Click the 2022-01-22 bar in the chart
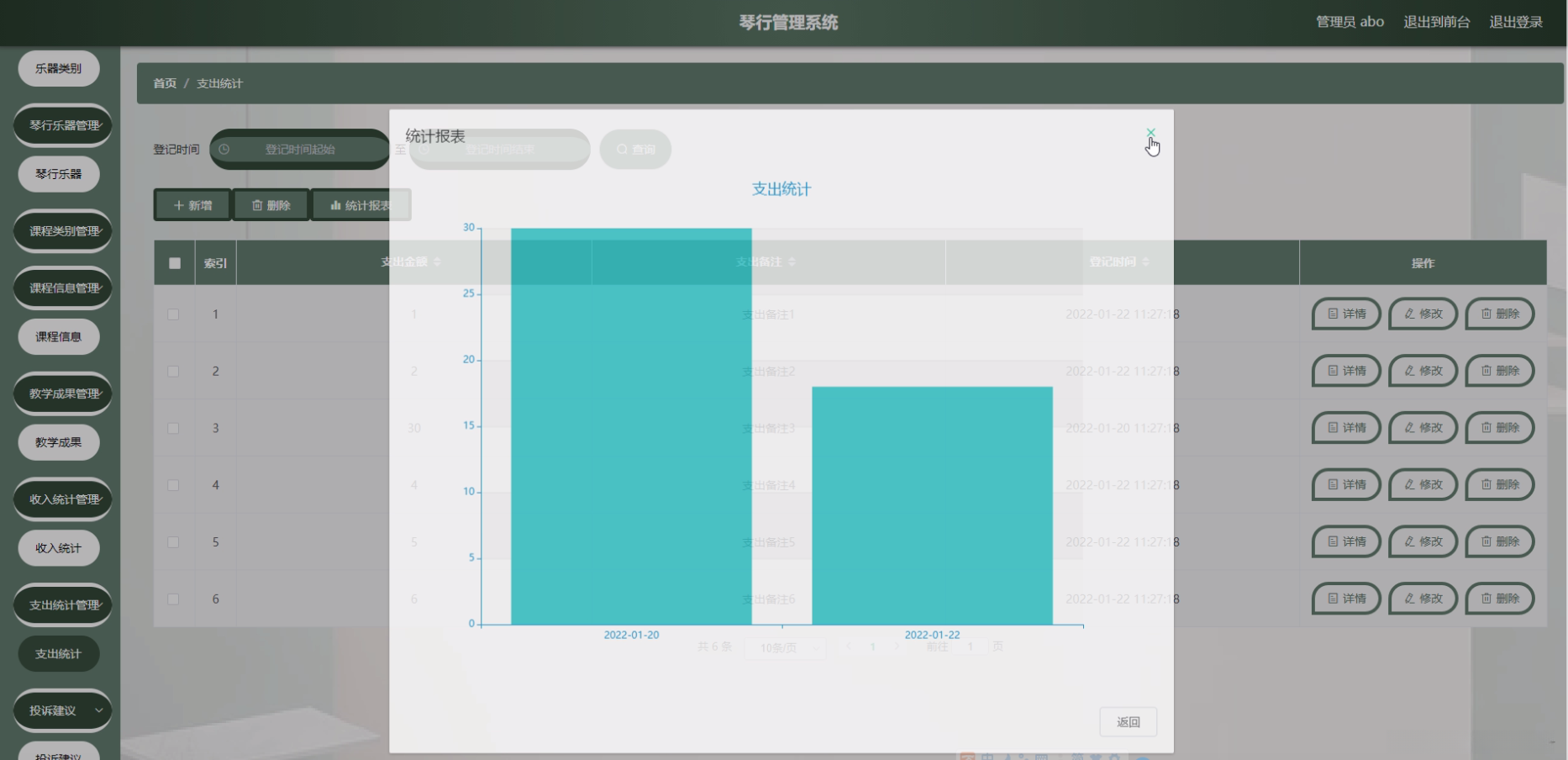Image resolution: width=1568 pixels, height=760 pixels. pos(932,505)
